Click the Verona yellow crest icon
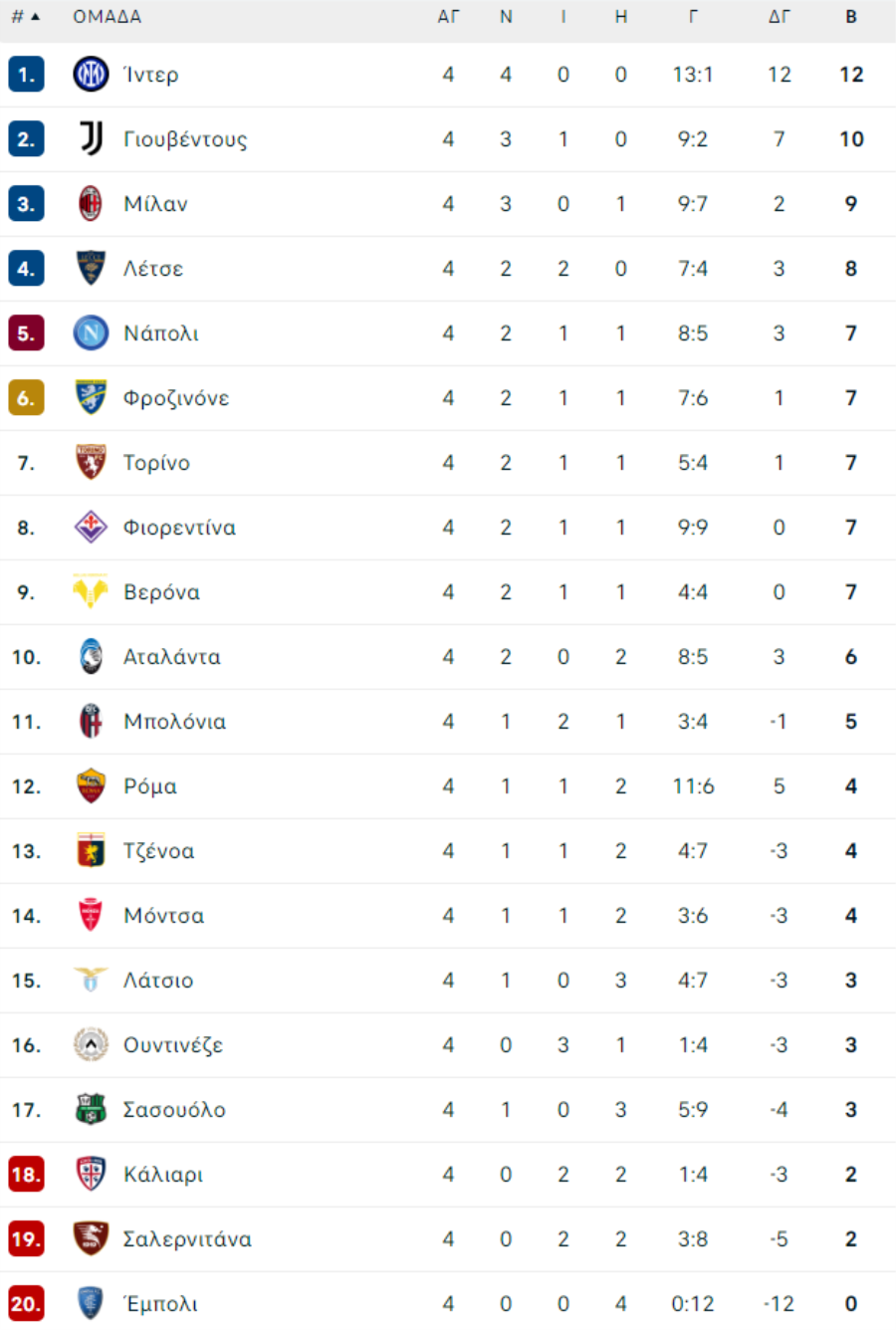The image size is (896, 1330). [x=91, y=591]
